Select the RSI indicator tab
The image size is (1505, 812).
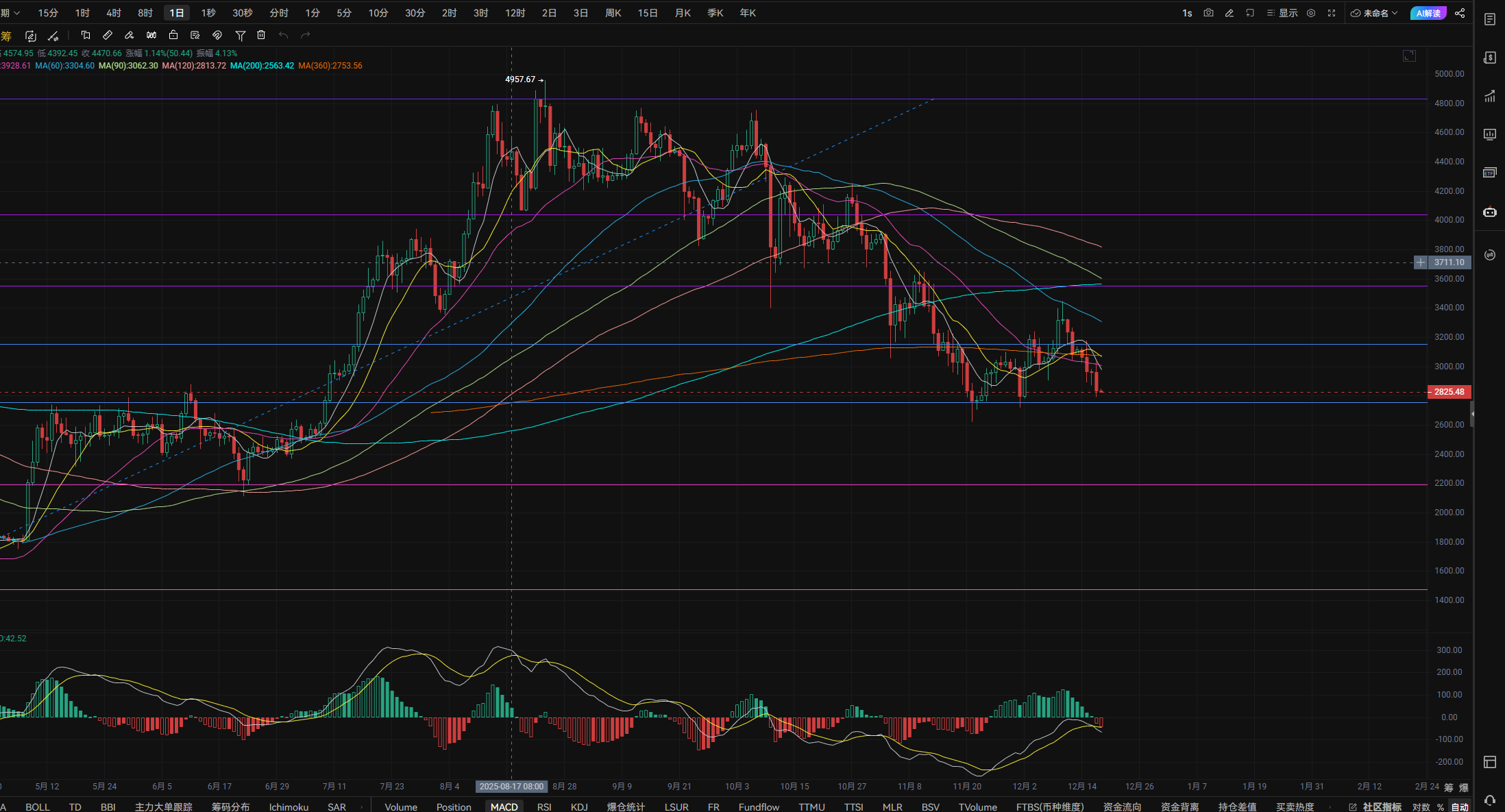click(544, 807)
